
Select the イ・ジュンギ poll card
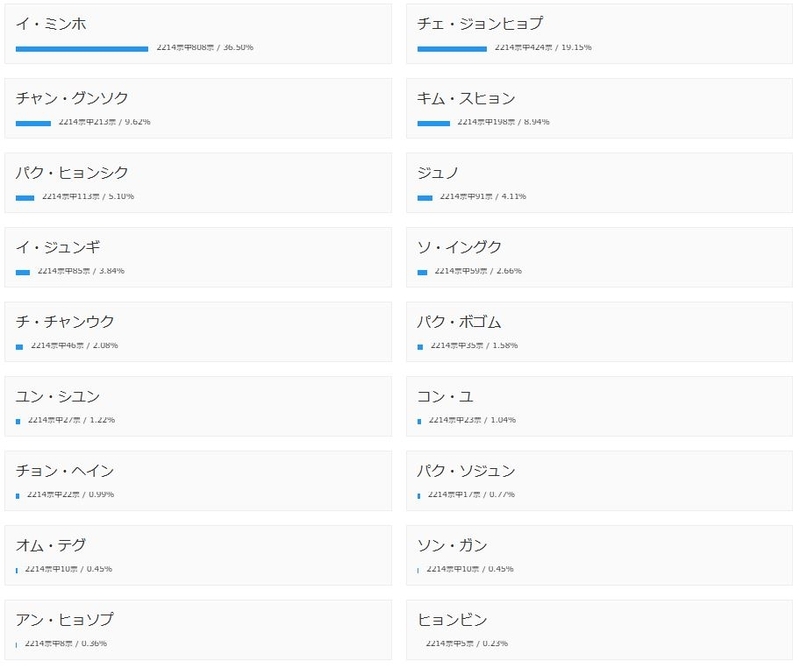[x=198, y=257]
